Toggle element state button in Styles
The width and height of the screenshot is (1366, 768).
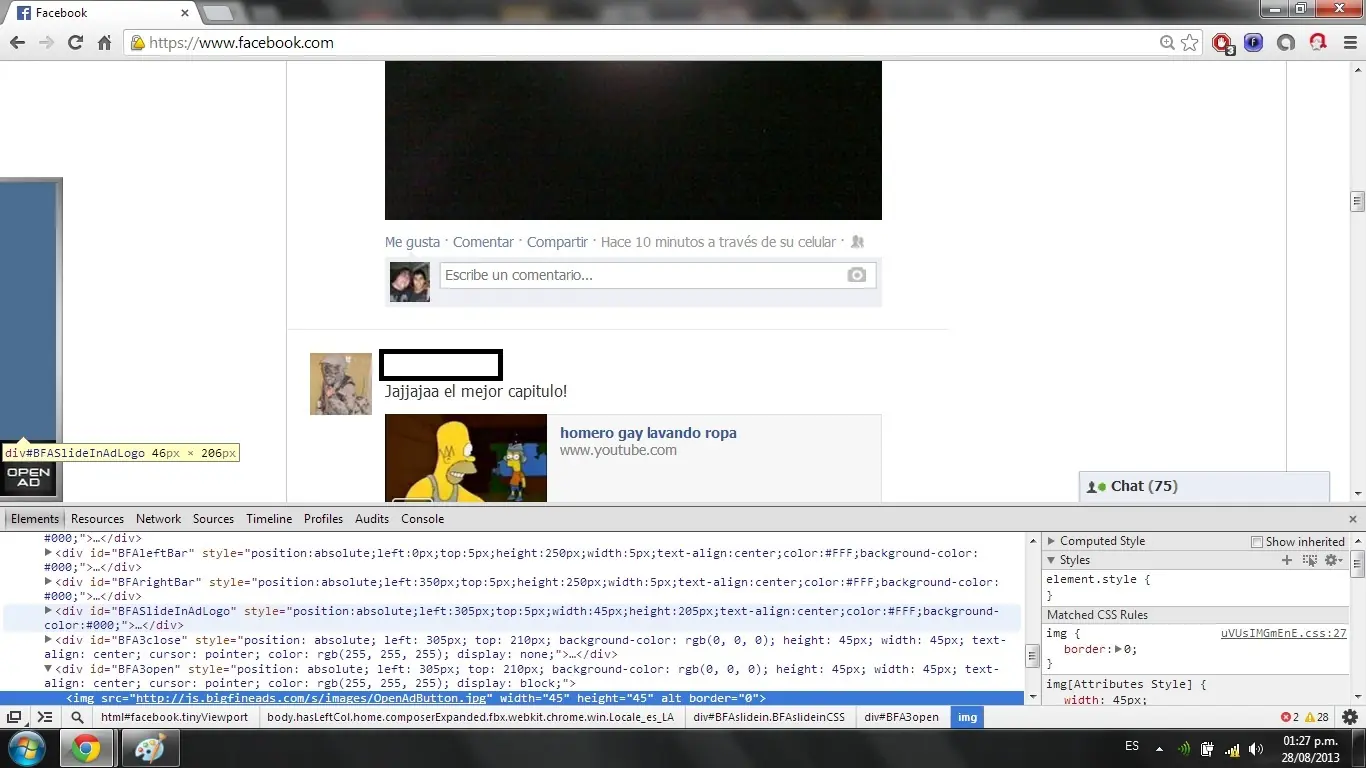[x=1310, y=560]
